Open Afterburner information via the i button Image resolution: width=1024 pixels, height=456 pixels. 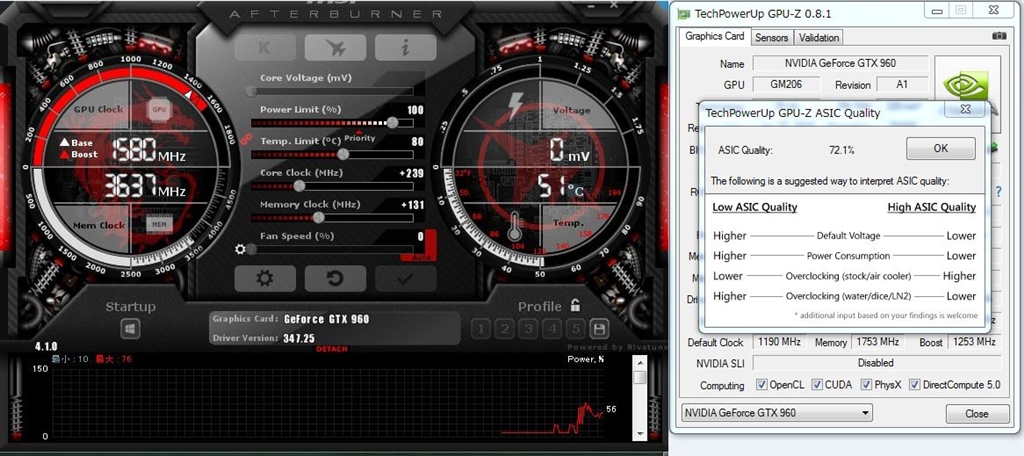tap(406, 48)
